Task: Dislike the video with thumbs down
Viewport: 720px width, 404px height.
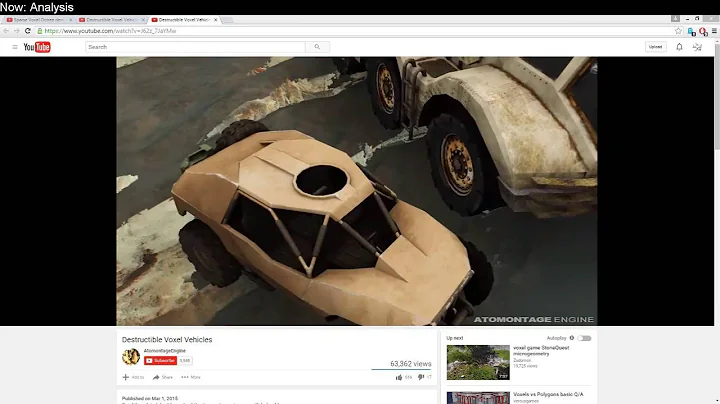Action: click(x=421, y=377)
